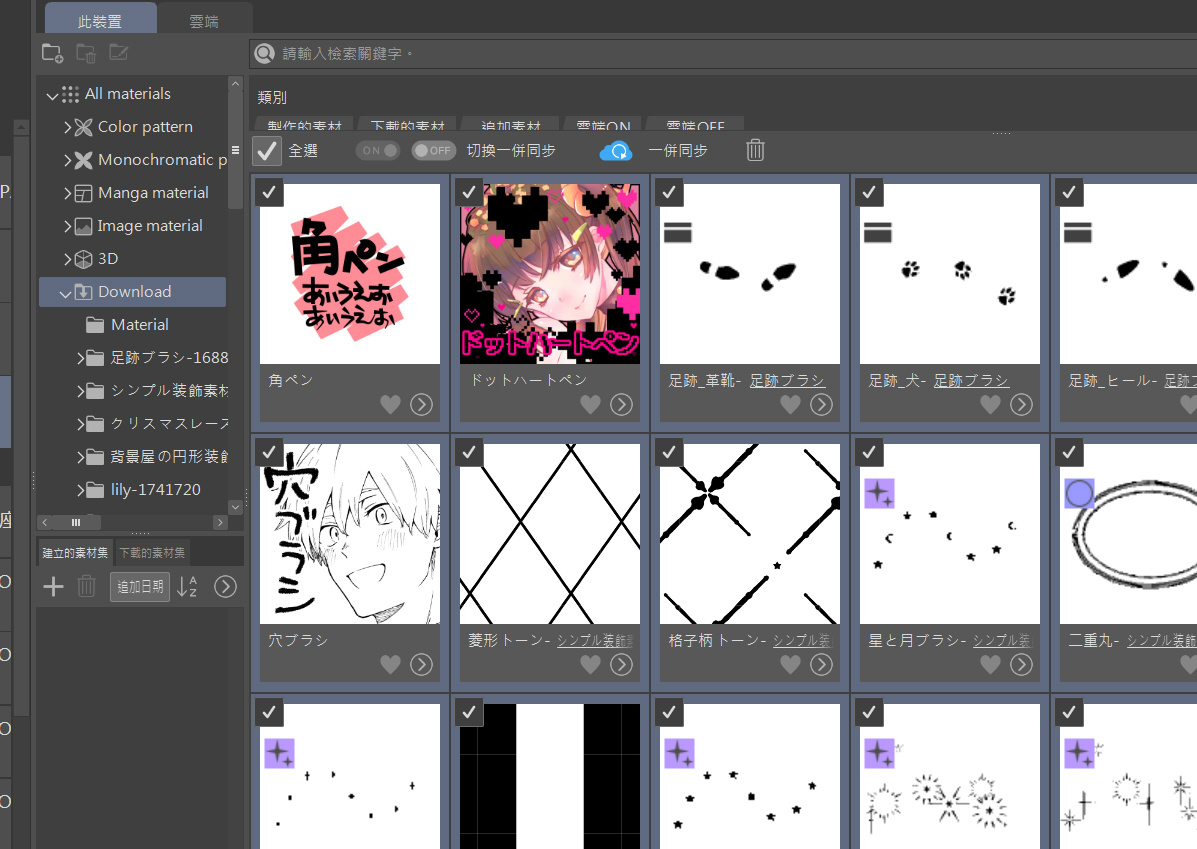Open the 足跡ブラシ link under 足跡_革靴

(x=787, y=380)
